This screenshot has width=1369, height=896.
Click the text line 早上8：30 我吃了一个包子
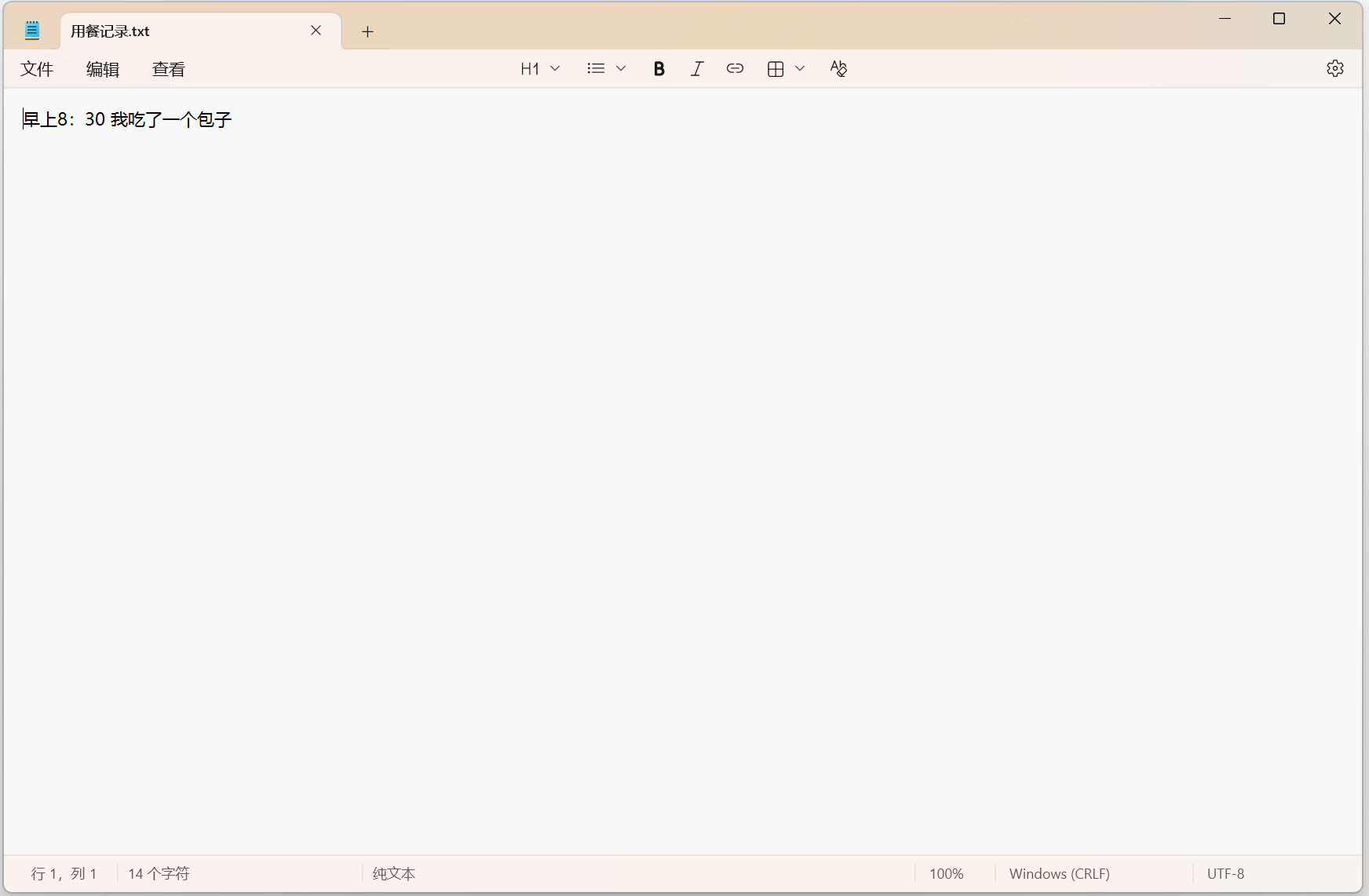128,119
